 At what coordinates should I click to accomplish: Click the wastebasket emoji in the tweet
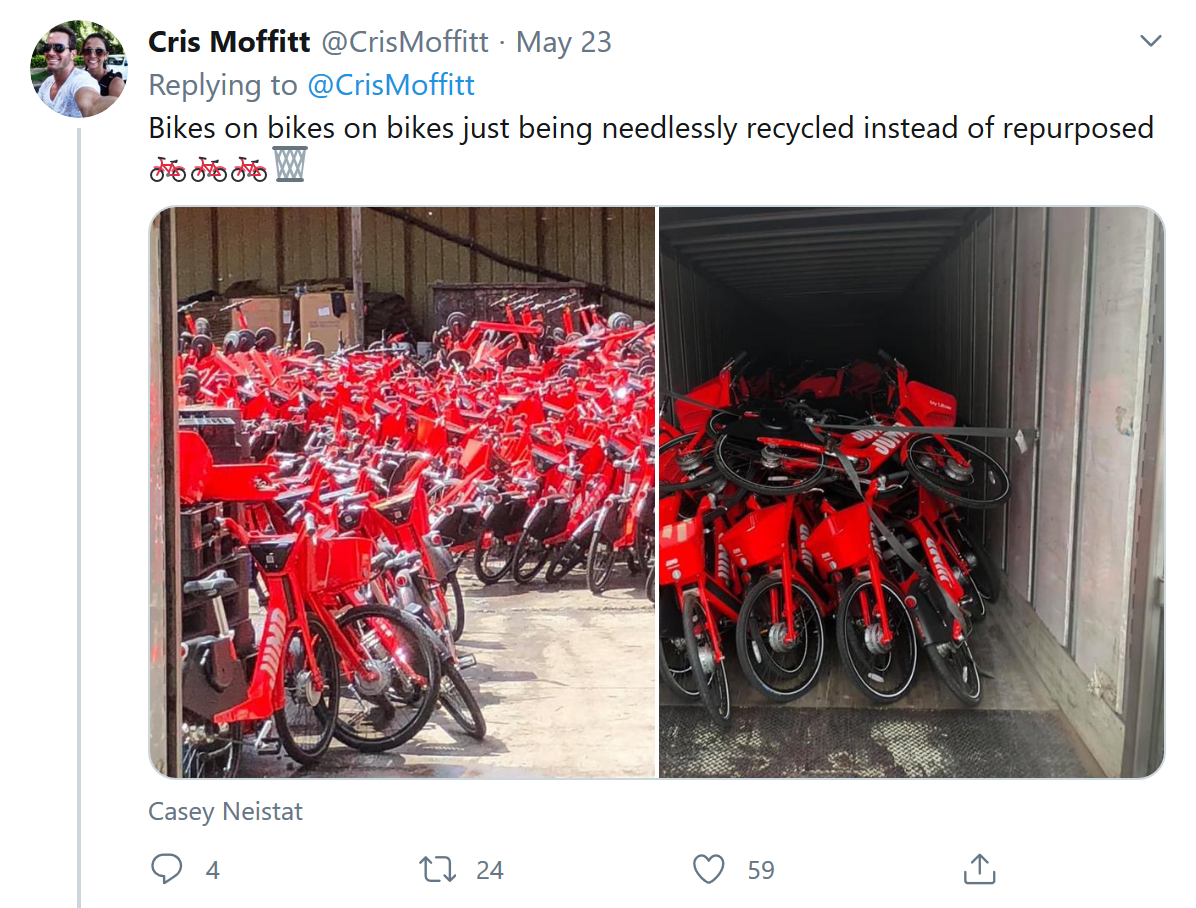[289, 165]
